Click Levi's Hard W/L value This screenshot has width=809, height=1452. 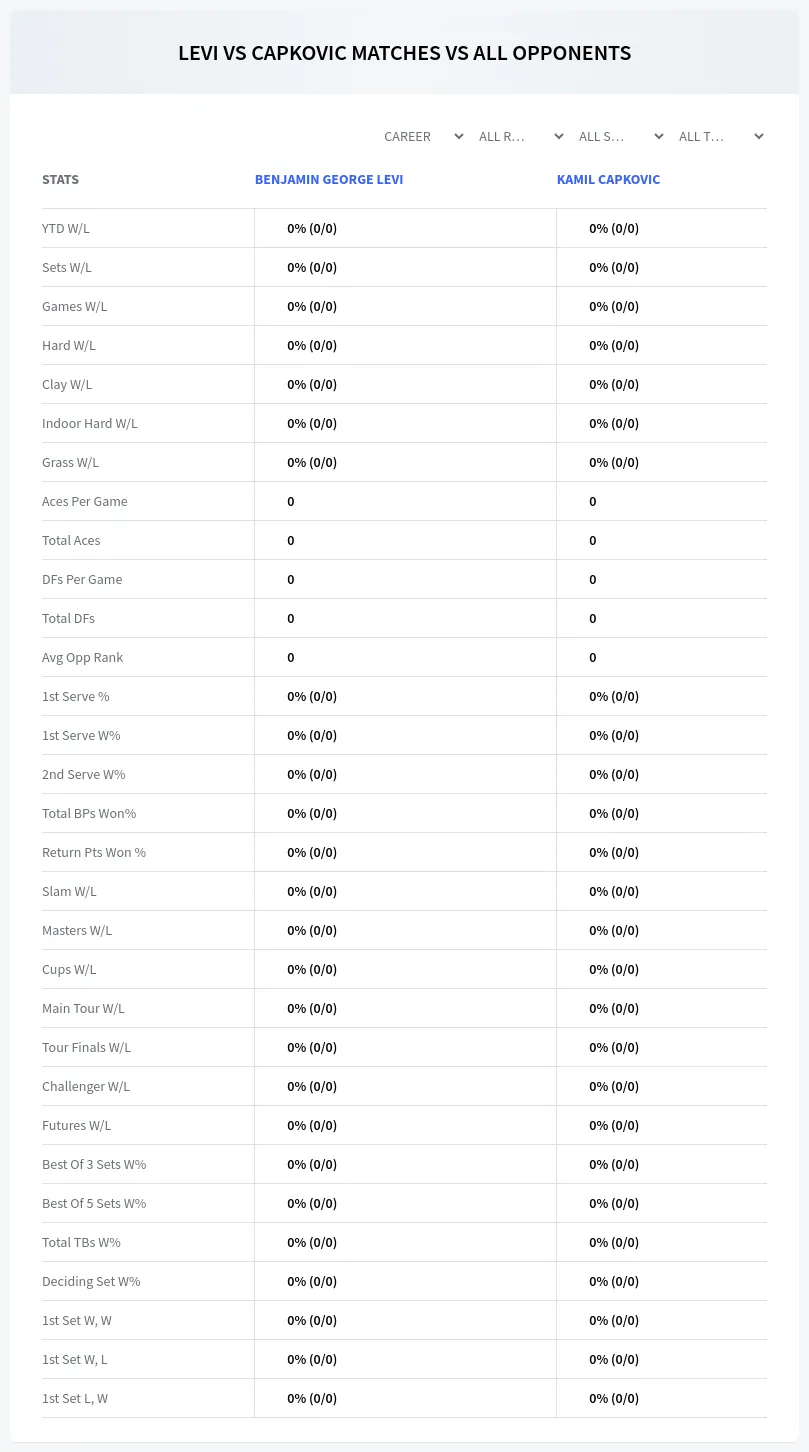[x=312, y=345]
